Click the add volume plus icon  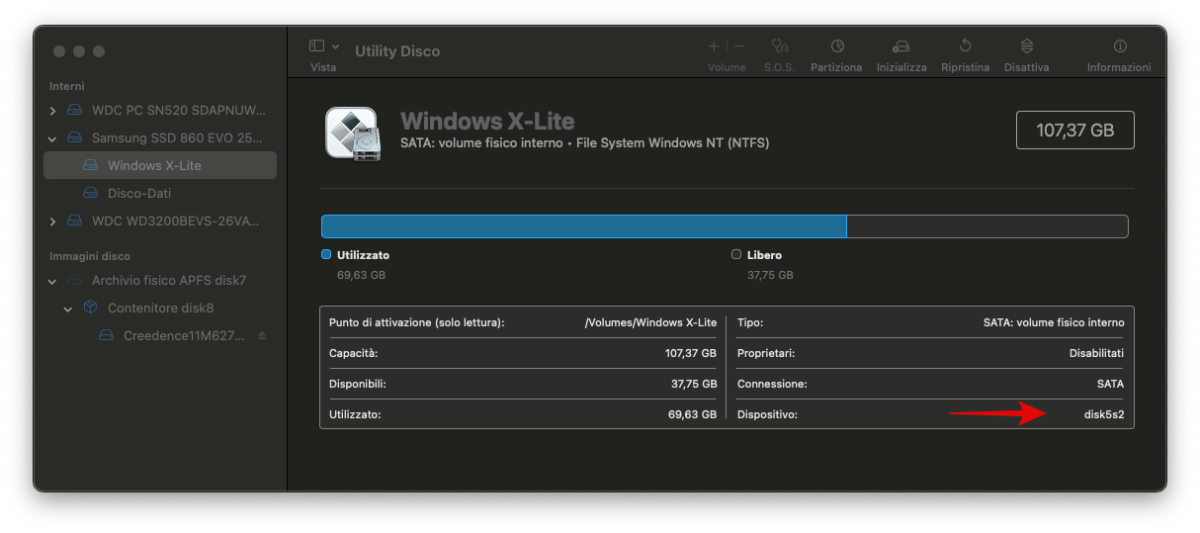tap(714, 46)
